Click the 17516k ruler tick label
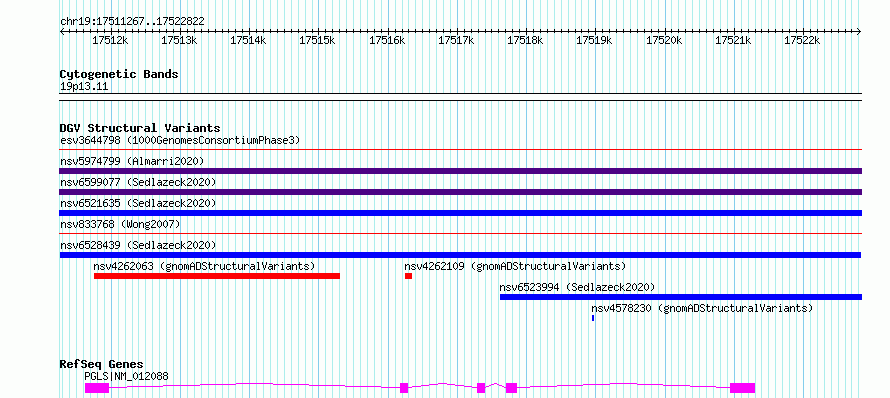 pyautogui.click(x=387, y=40)
